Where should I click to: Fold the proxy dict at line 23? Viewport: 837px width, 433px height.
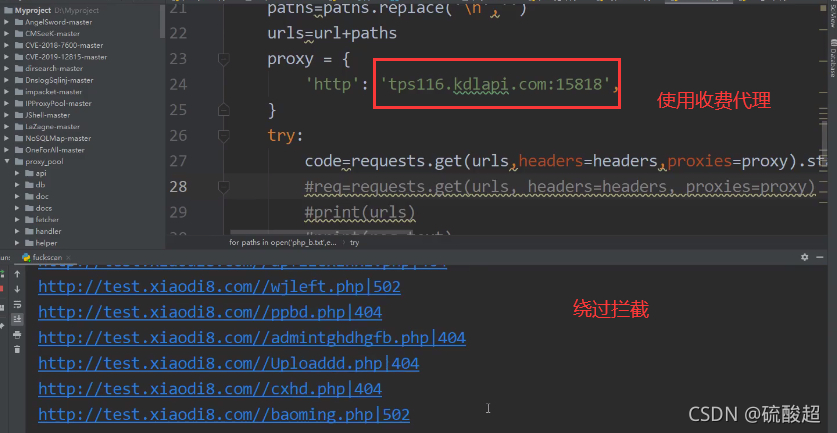(x=224, y=59)
